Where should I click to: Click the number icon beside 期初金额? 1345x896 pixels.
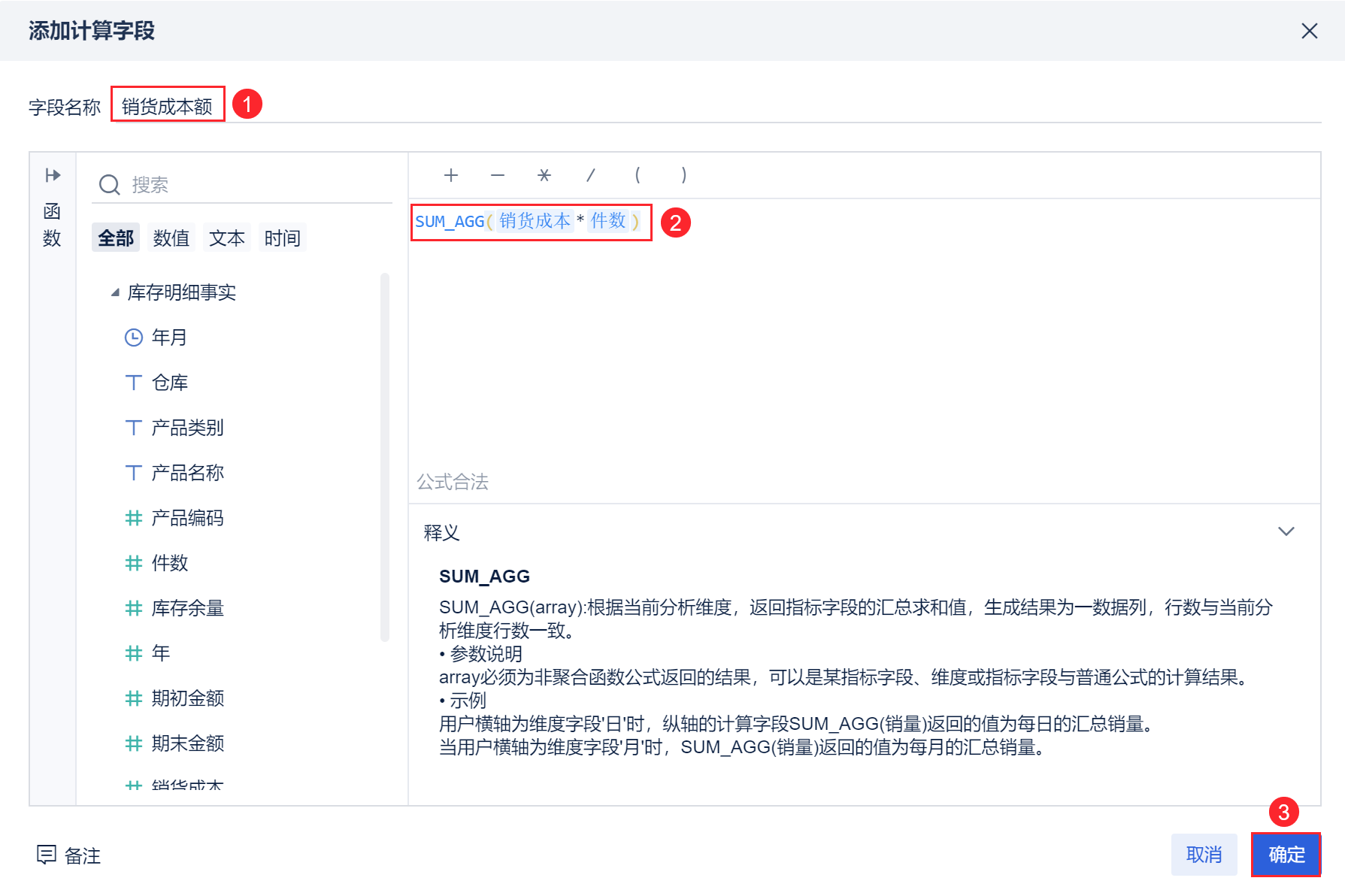[x=134, y=698]
